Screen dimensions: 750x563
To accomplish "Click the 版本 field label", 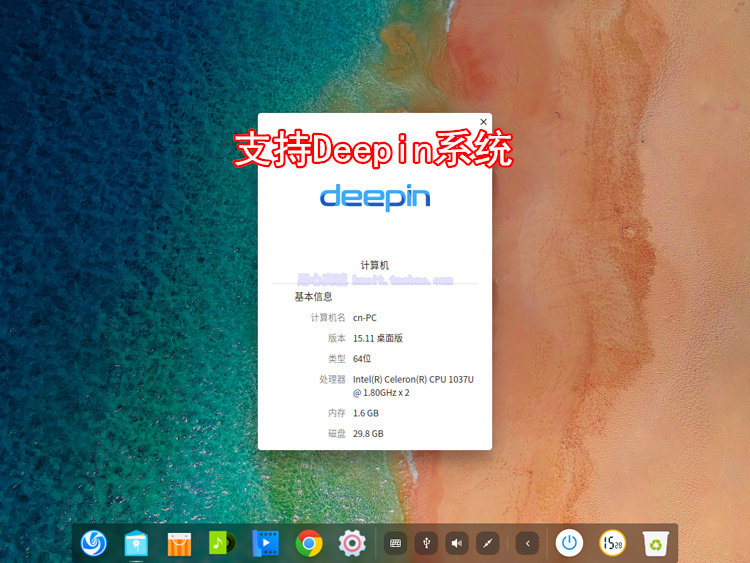I will pos(337,338).
